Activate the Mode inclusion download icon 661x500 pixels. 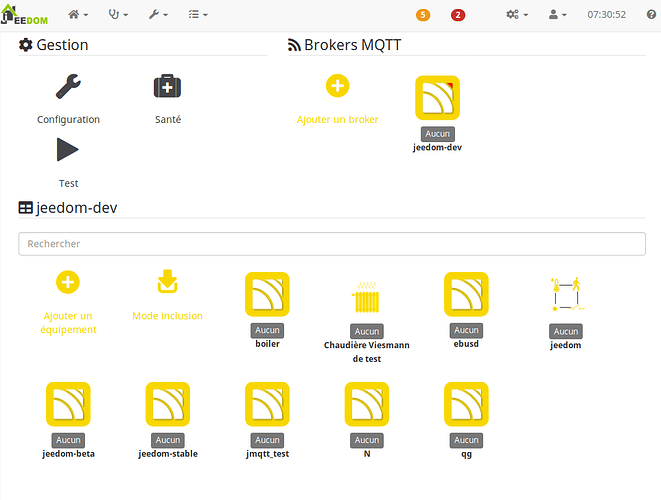(x=167, y=281)
